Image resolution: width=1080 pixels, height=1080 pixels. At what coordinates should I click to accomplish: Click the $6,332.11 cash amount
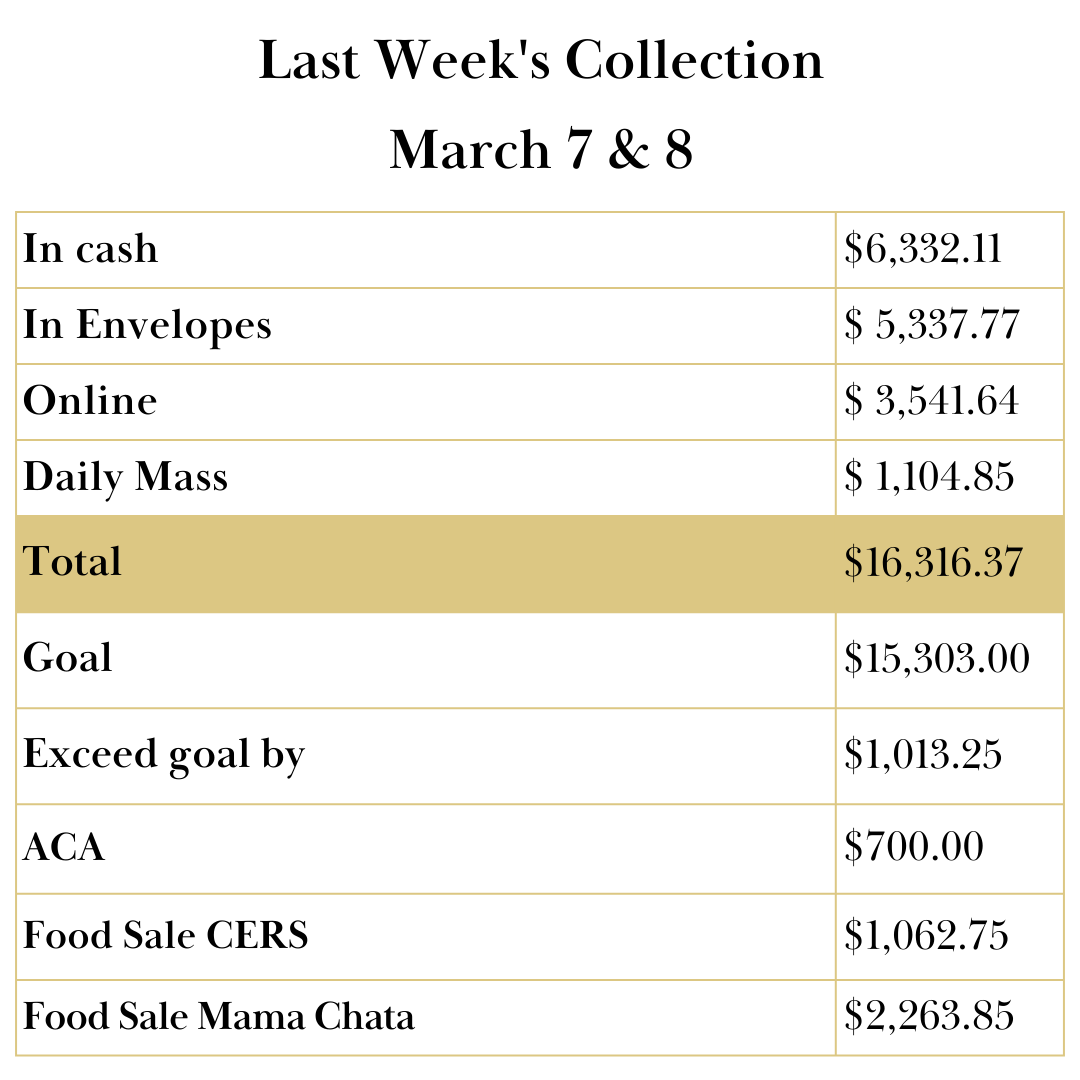click(923, 249)
